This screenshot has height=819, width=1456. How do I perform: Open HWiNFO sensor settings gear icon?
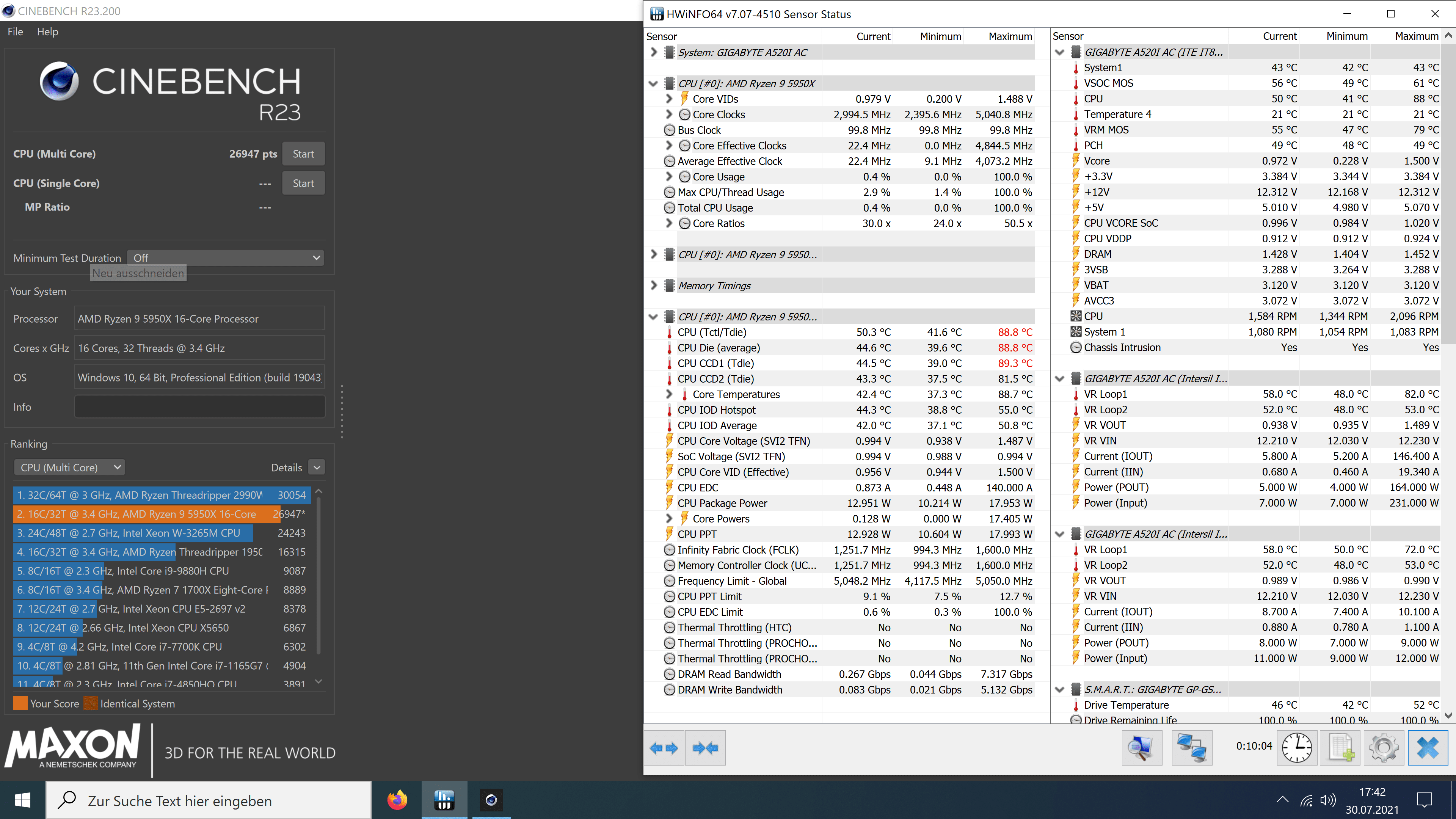pyautogui.click(x=1384, y=748)
